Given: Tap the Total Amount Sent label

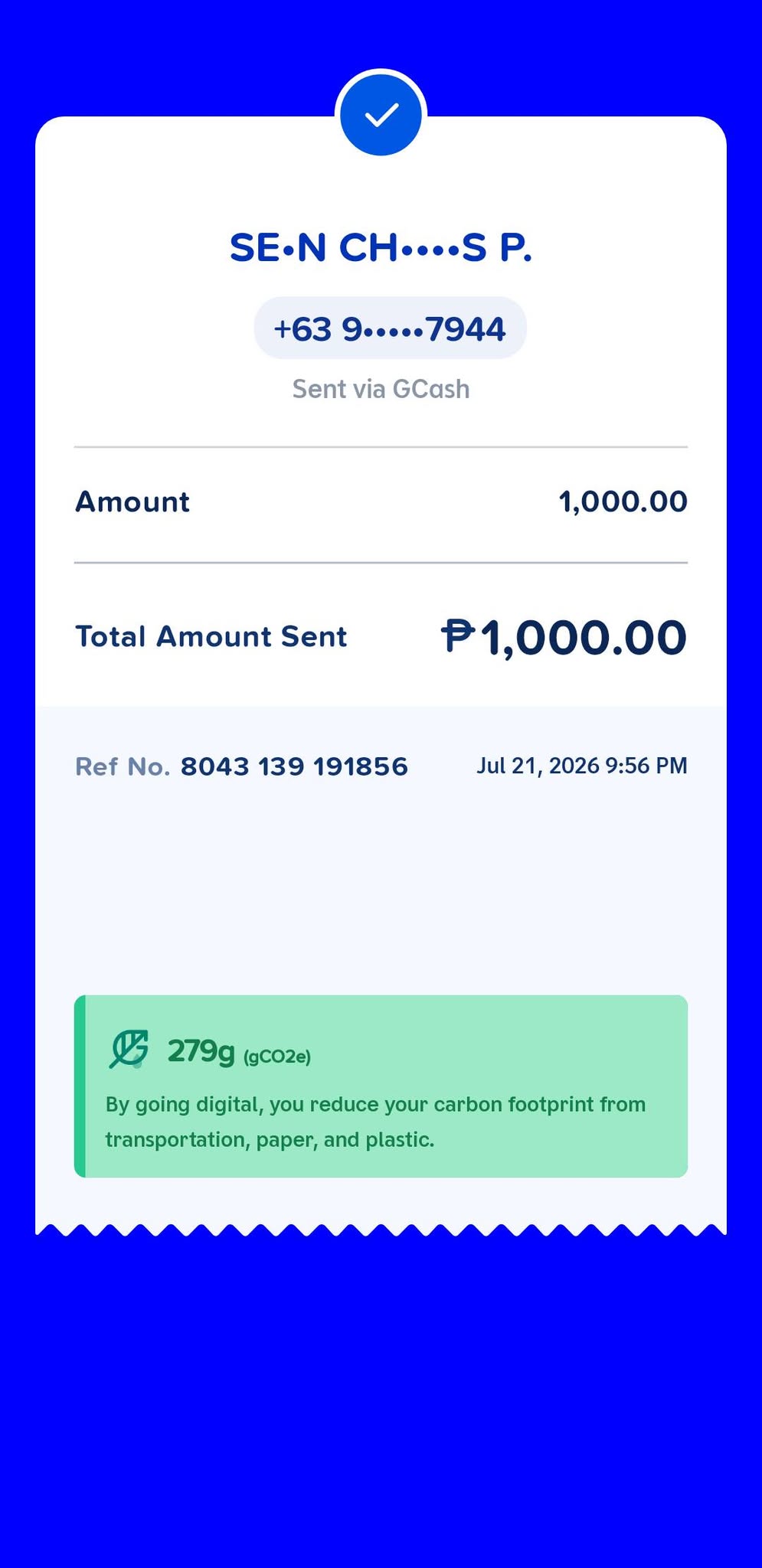Looking at the screenshot, I should 211,637.
